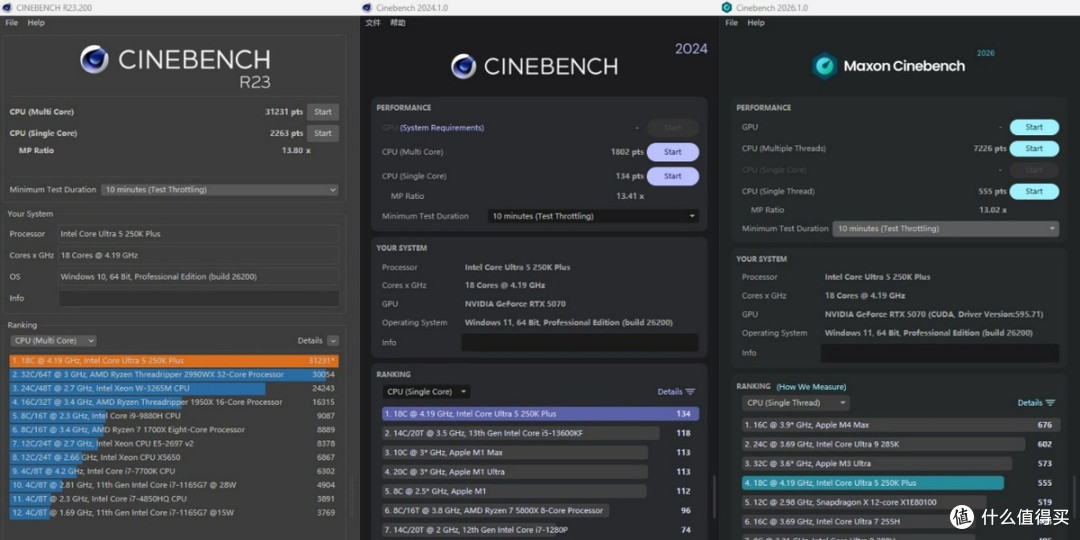The height and width of the screenshot is (540, 1080).
Task: Open Help menu in Cinebench R23 window
Action: [x=36, y=23]
